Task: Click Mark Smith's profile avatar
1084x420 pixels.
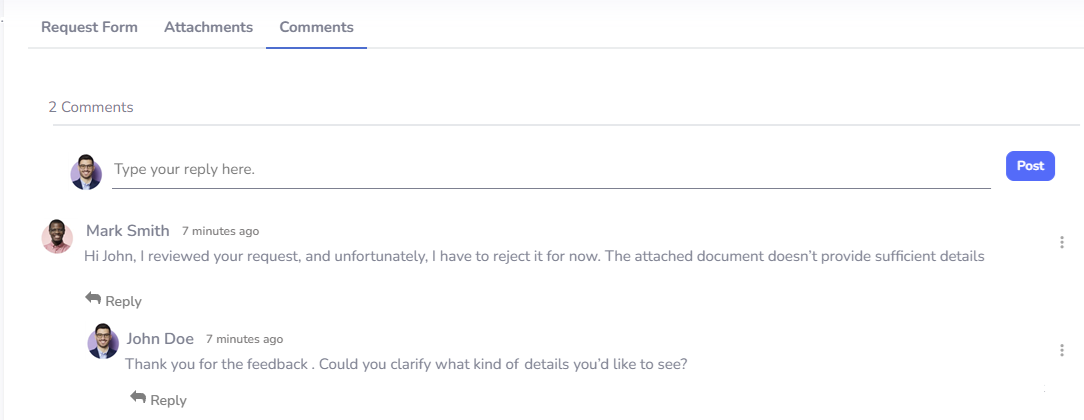Action: (x=57, y=236)
